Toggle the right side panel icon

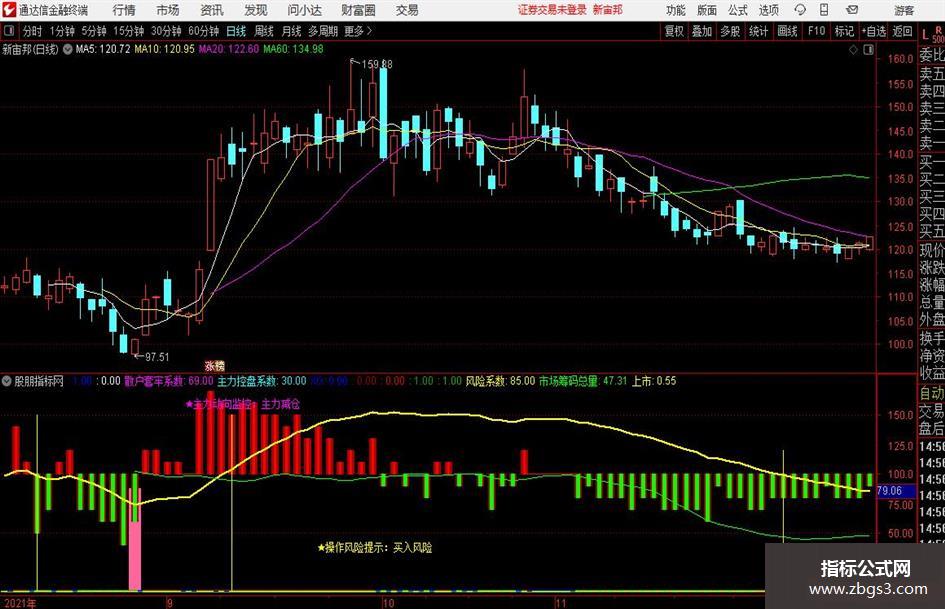[x=868, y=49]
